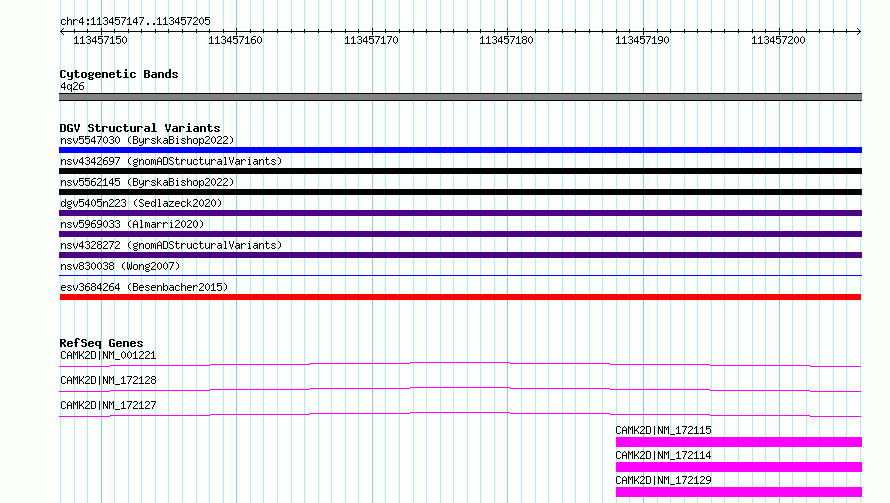Select nsv5969033 (Almarri2020) label
The height and width of the screenshot is (503, 890).
132,224
